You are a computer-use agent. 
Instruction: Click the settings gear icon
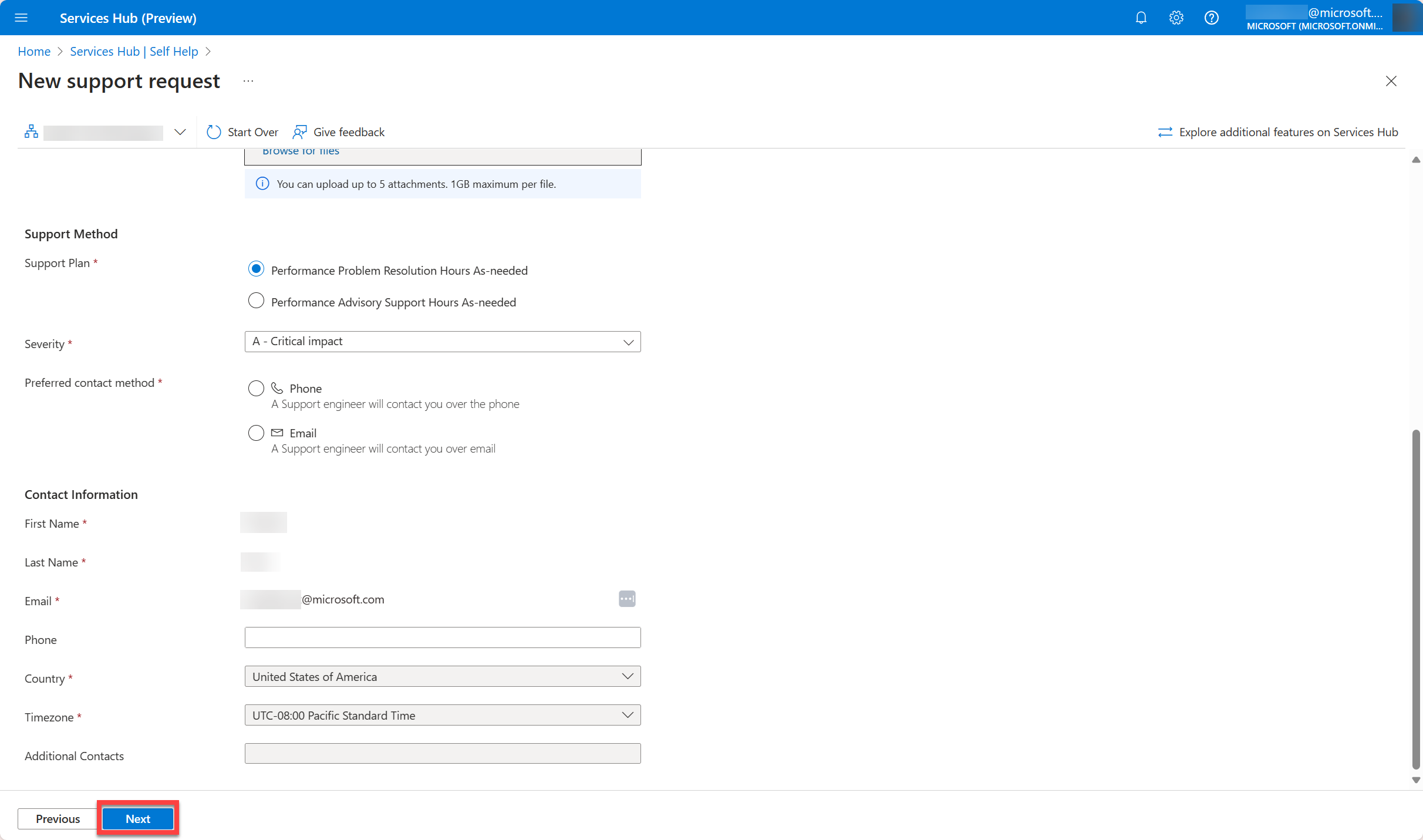click(x=1177, y=18)
